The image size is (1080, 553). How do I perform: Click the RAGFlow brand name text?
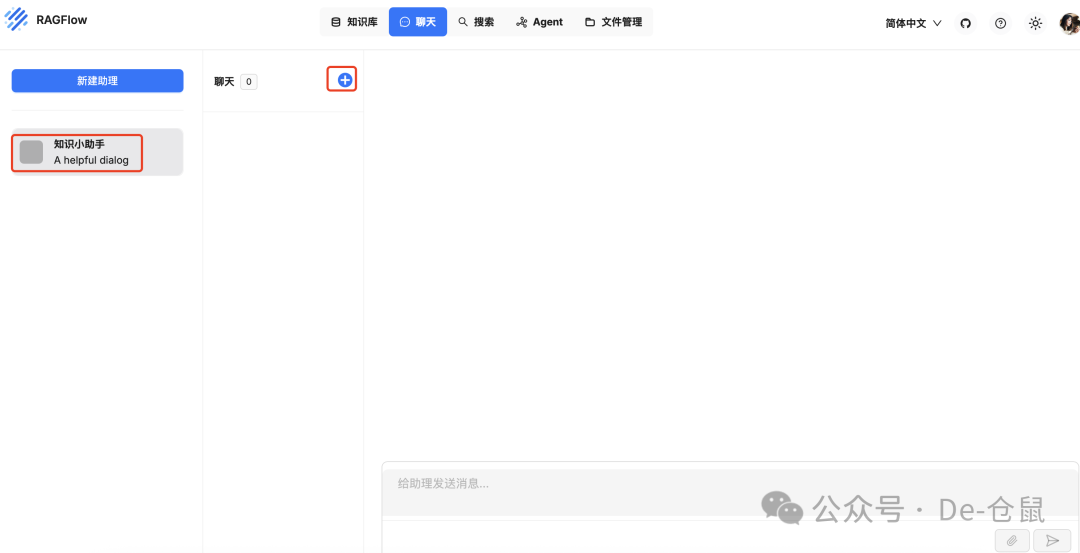point(61,20)
